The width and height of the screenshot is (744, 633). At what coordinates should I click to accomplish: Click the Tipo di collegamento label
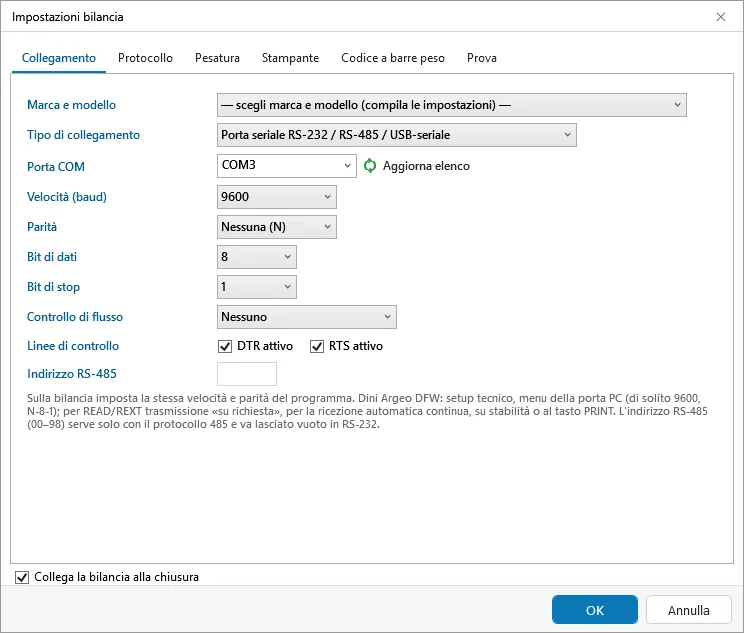84,135
